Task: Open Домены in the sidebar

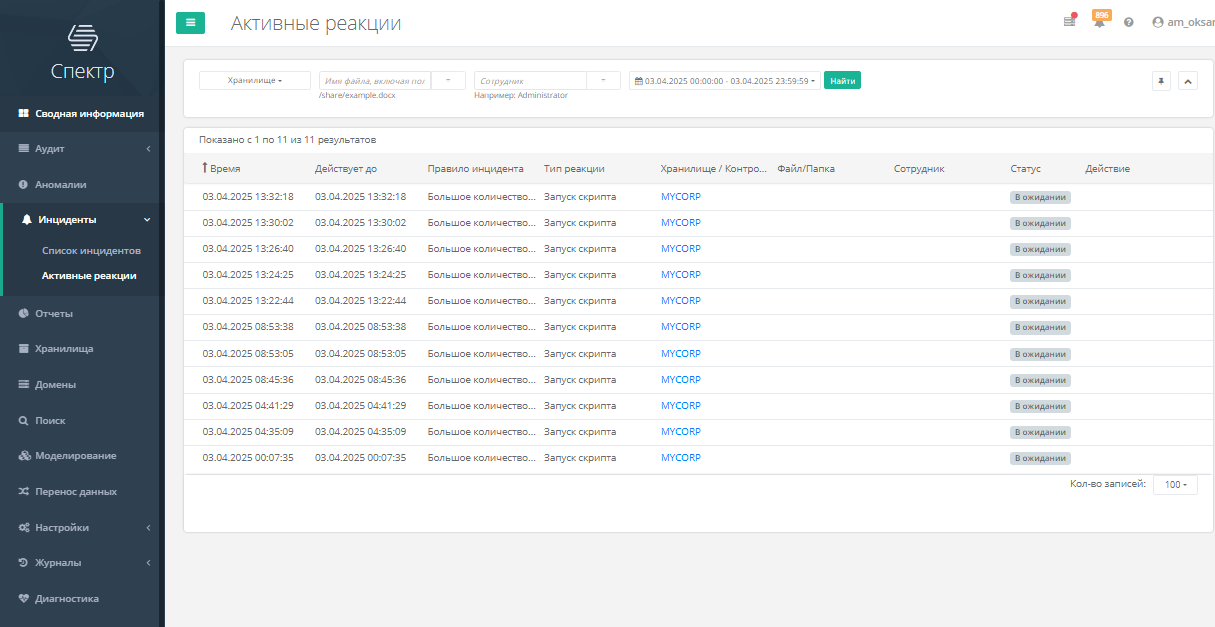Action: 81,384
